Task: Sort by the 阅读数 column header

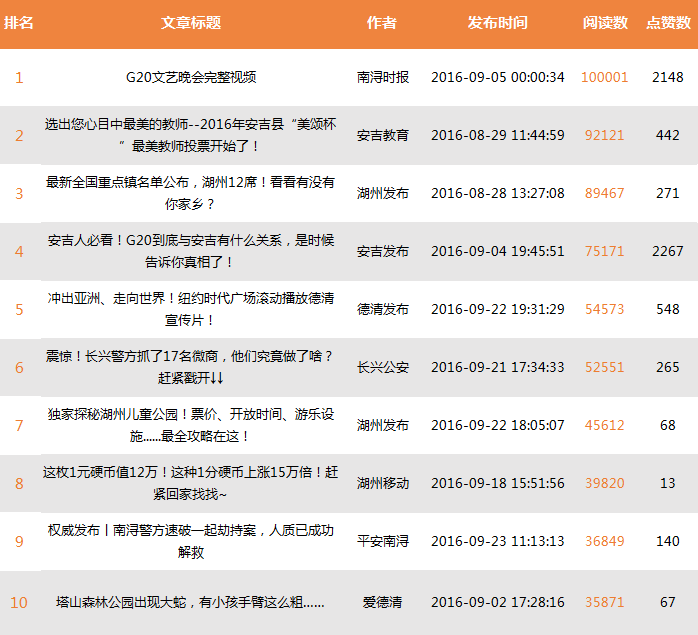Action: [x=605, y=23]
